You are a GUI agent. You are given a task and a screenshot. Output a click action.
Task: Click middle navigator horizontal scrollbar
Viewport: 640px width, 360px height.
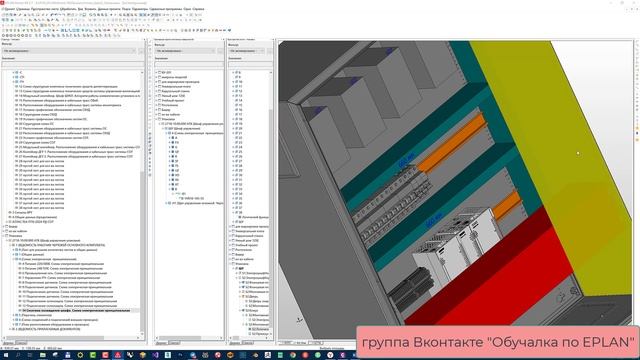180,338
